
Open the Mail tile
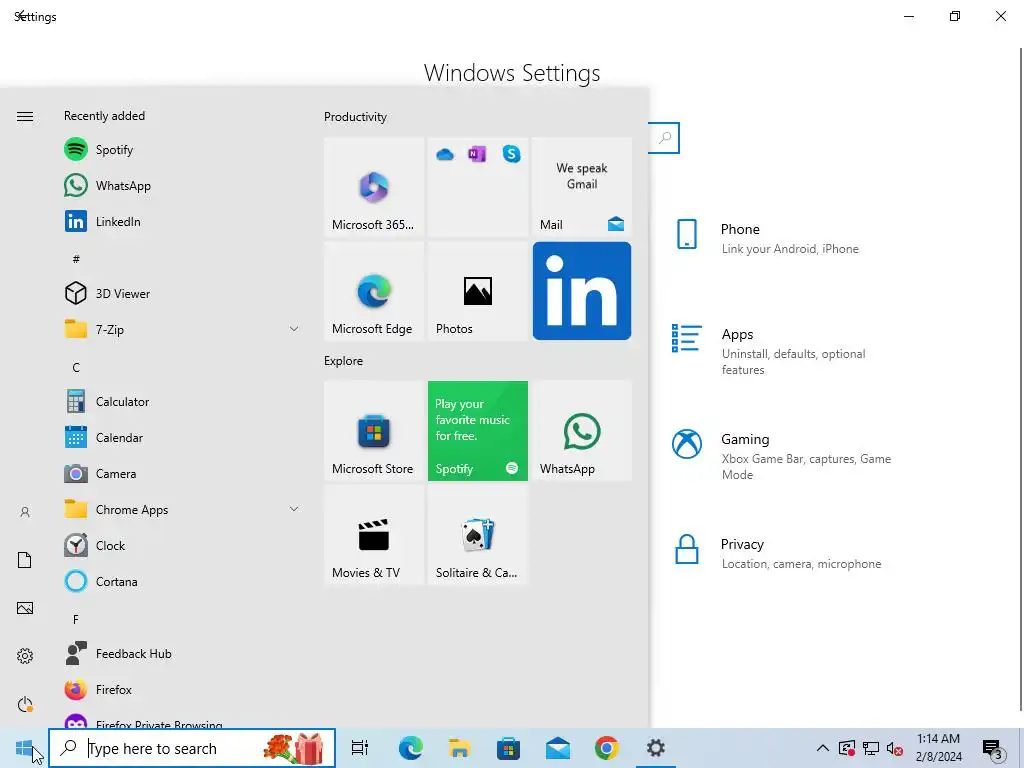coord(582,187)
